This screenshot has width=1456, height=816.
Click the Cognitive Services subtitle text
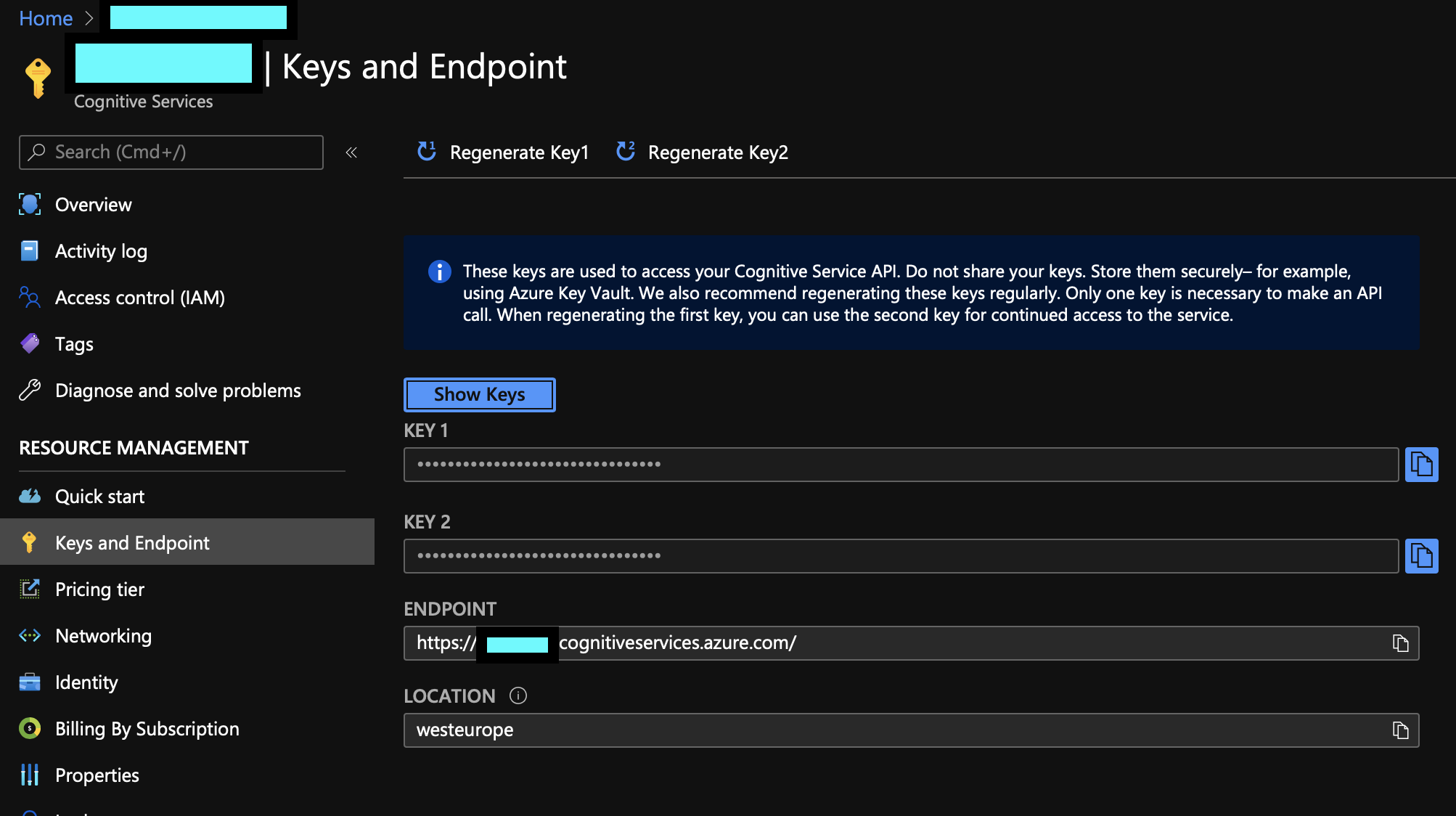144,102
